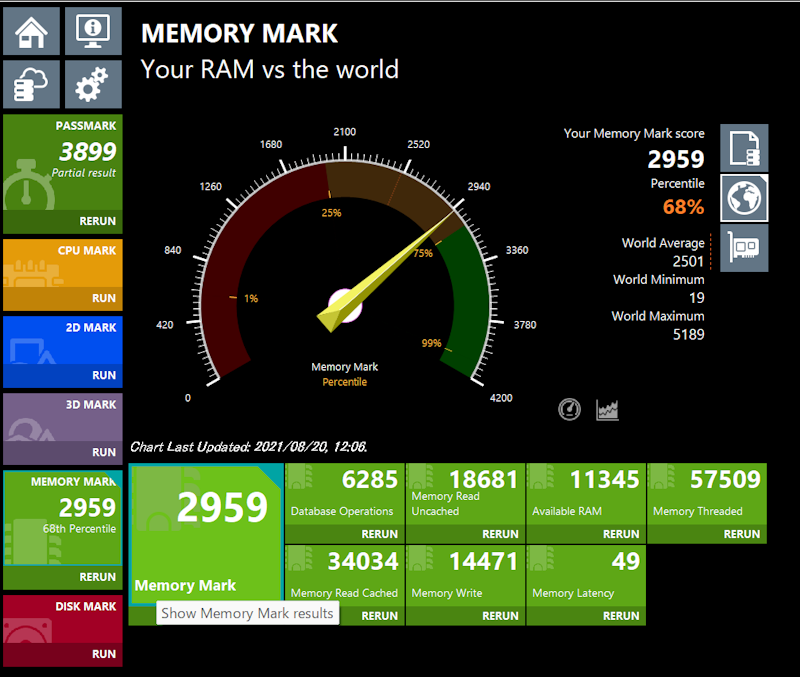
Task: Click the World Average 2501 value
Action: tap(688, 261)
